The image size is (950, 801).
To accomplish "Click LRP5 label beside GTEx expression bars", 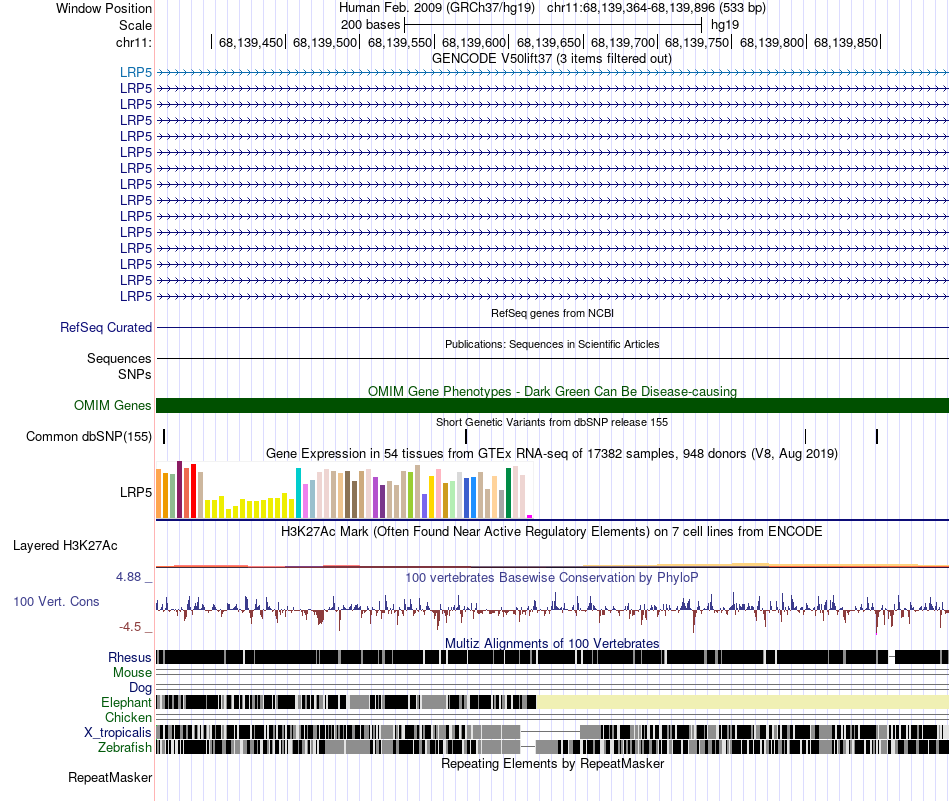I will coord(136,492).
